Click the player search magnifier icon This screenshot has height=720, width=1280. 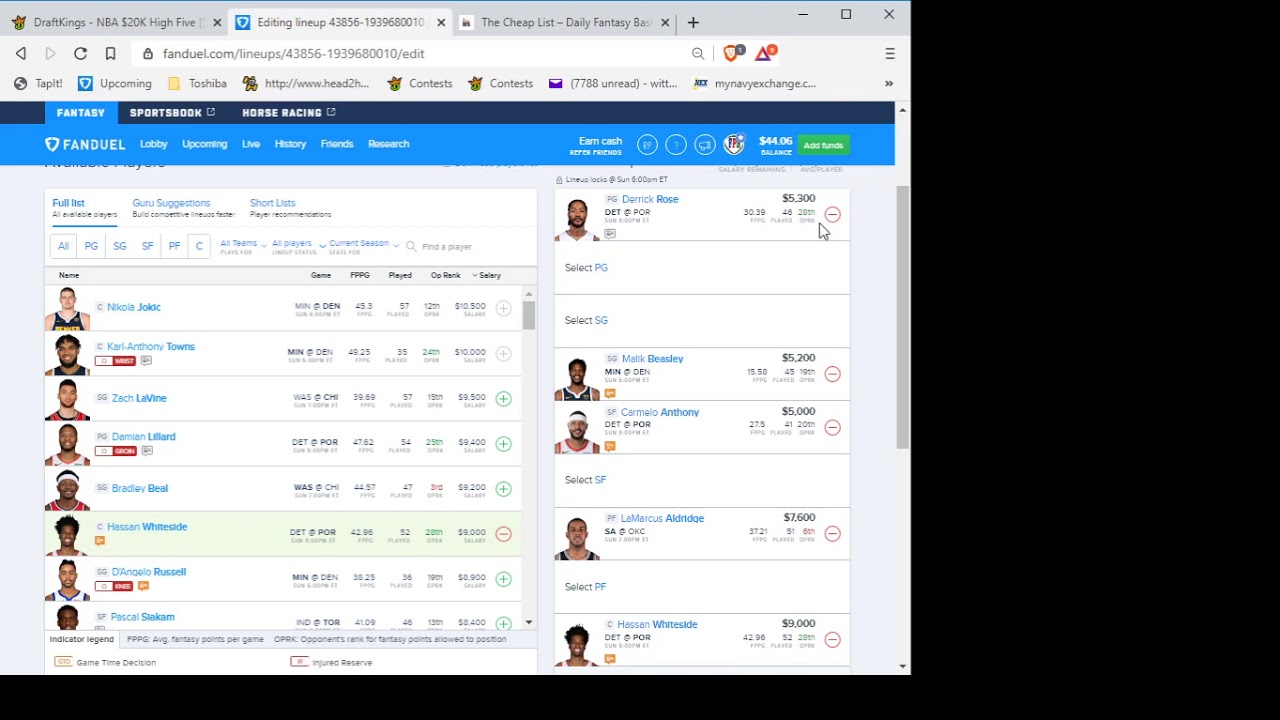click(411, 246)
